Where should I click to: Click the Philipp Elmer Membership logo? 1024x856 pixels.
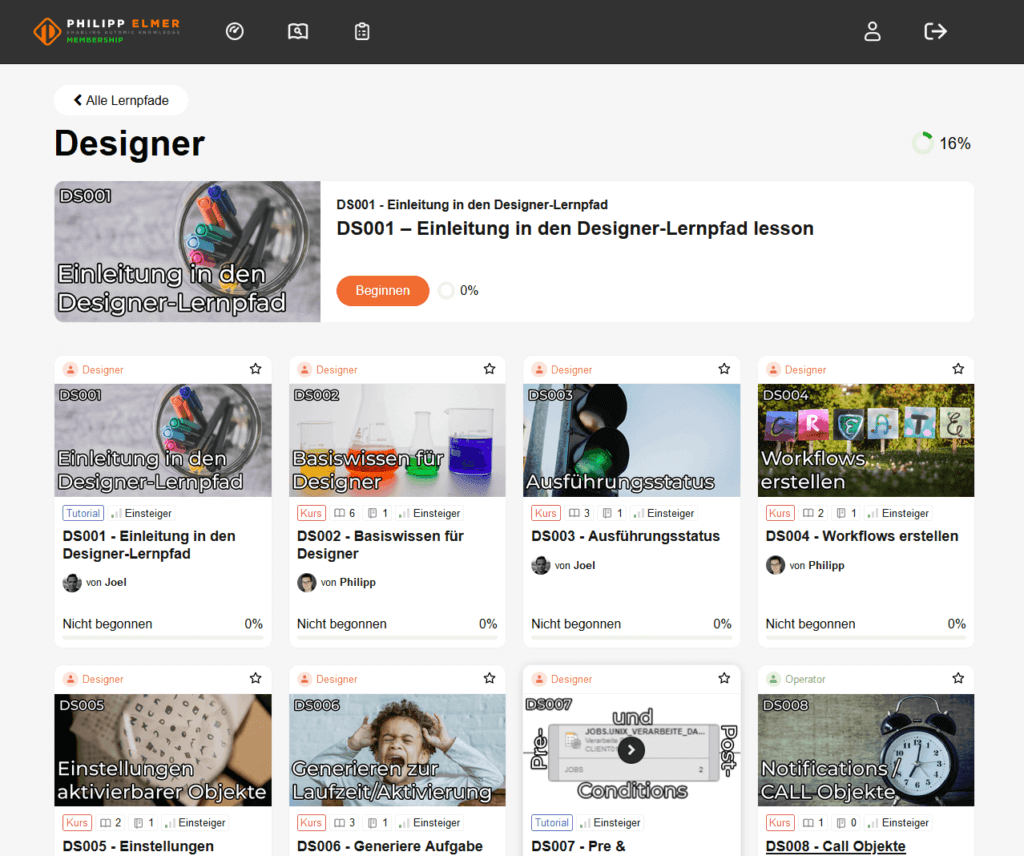[x=107, y=31]
